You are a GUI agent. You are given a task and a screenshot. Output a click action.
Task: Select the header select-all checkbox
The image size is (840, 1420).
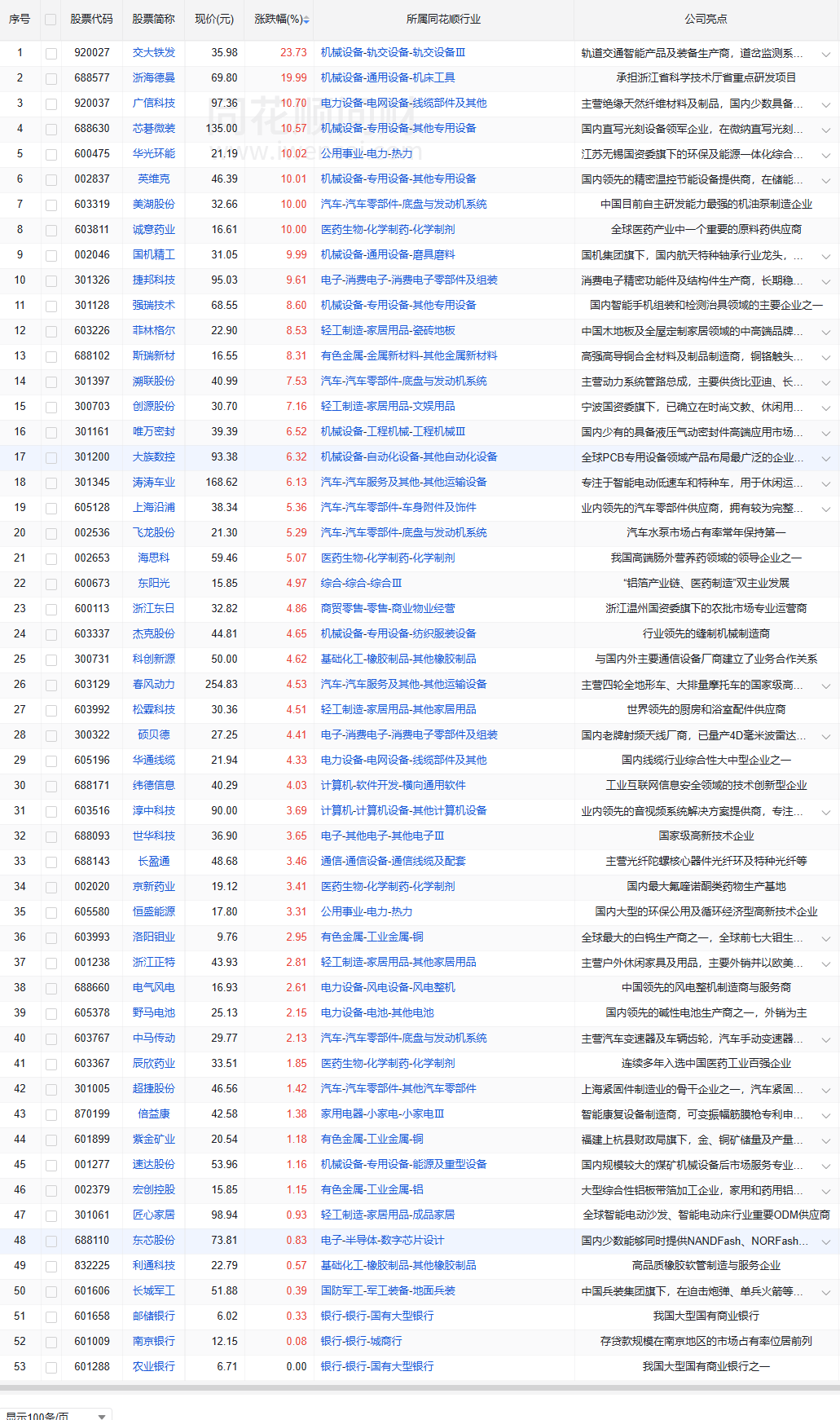coord(51,20)
